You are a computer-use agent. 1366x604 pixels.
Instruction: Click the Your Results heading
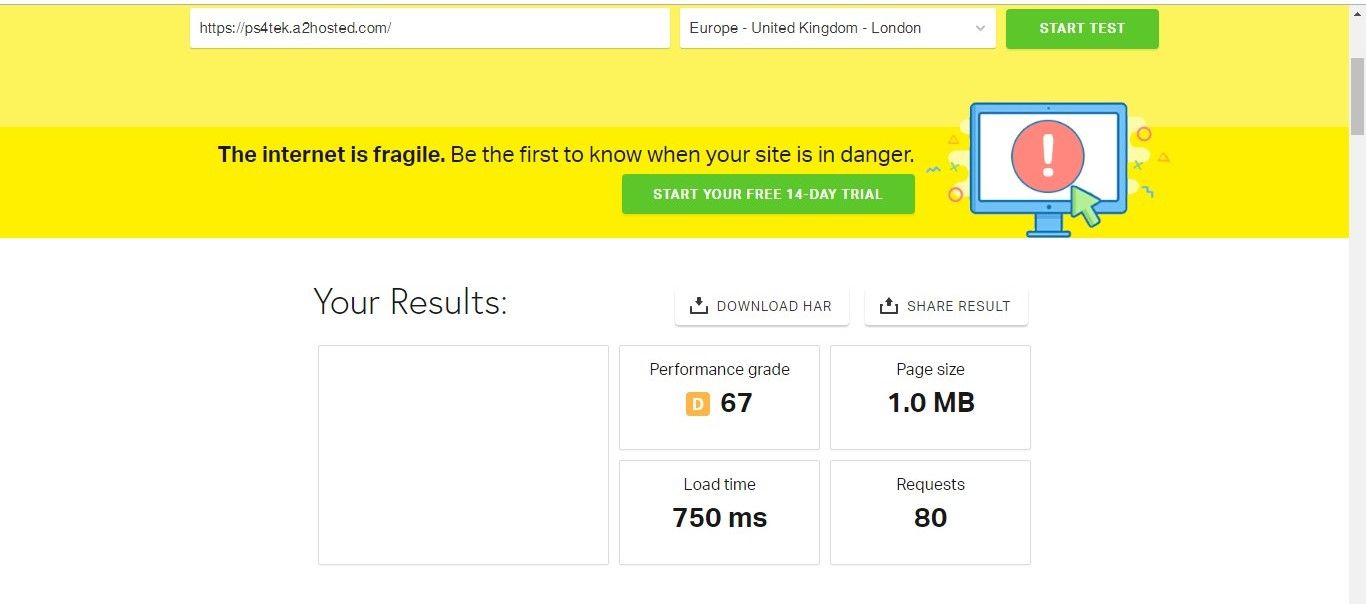[410, 302]
